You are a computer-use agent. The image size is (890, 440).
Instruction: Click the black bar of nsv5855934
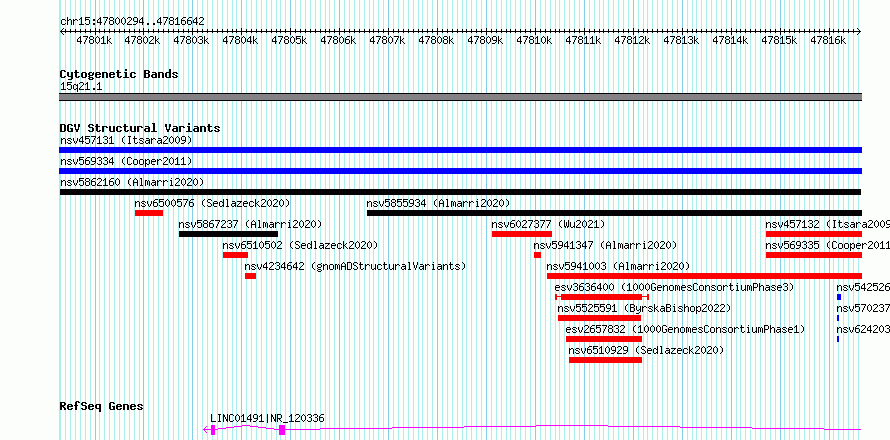click(x=614, y=213)
